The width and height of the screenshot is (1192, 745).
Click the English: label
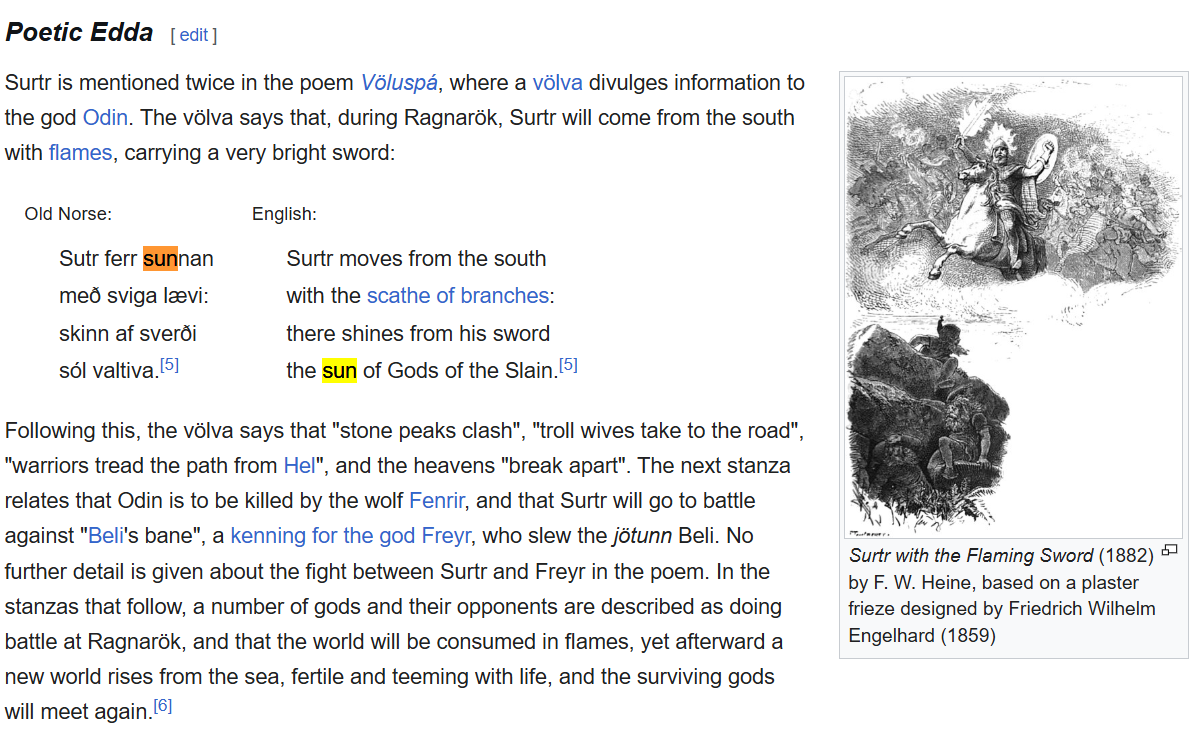pos(284,214)
